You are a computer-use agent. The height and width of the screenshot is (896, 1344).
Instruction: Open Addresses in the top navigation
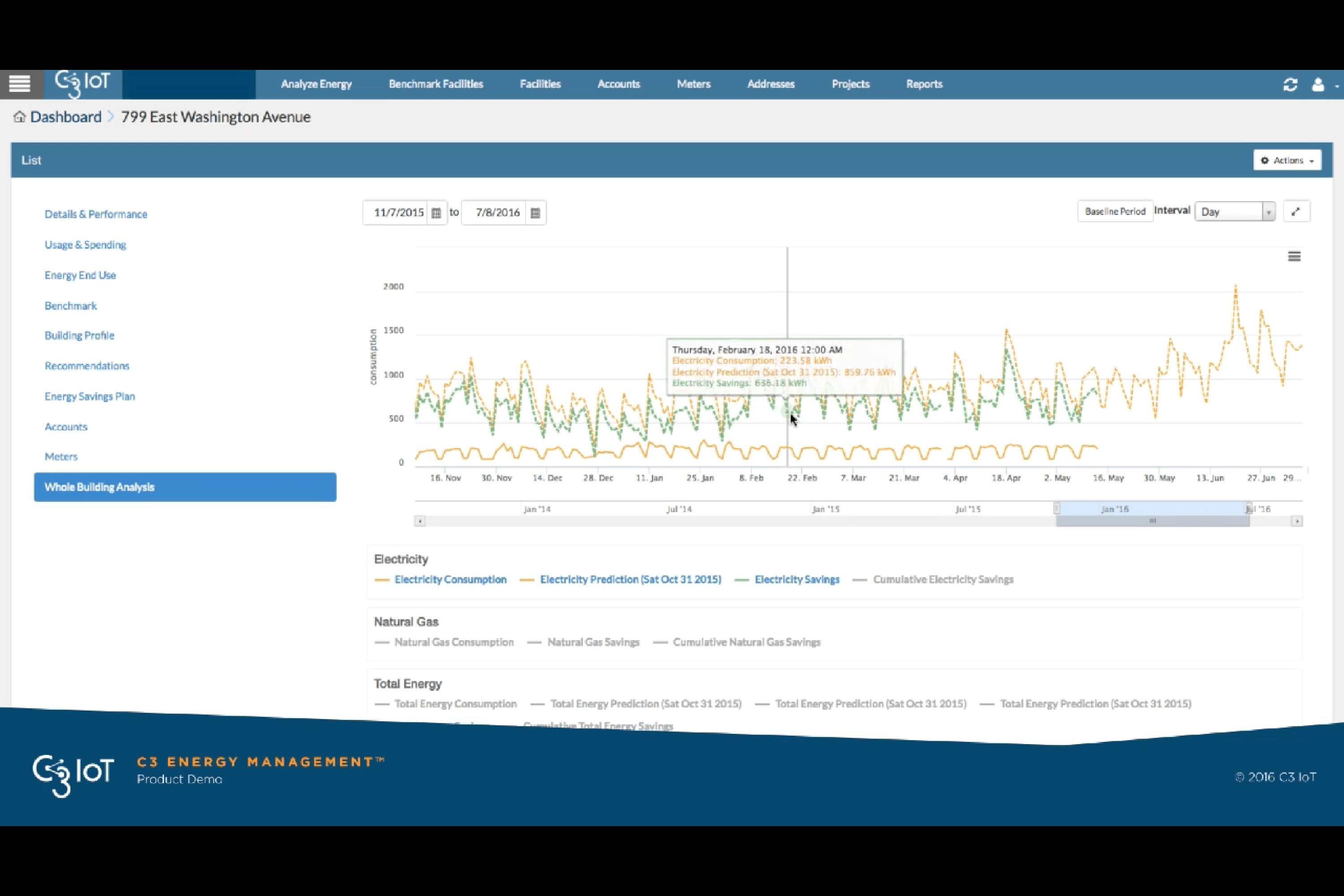click(771, 84)
